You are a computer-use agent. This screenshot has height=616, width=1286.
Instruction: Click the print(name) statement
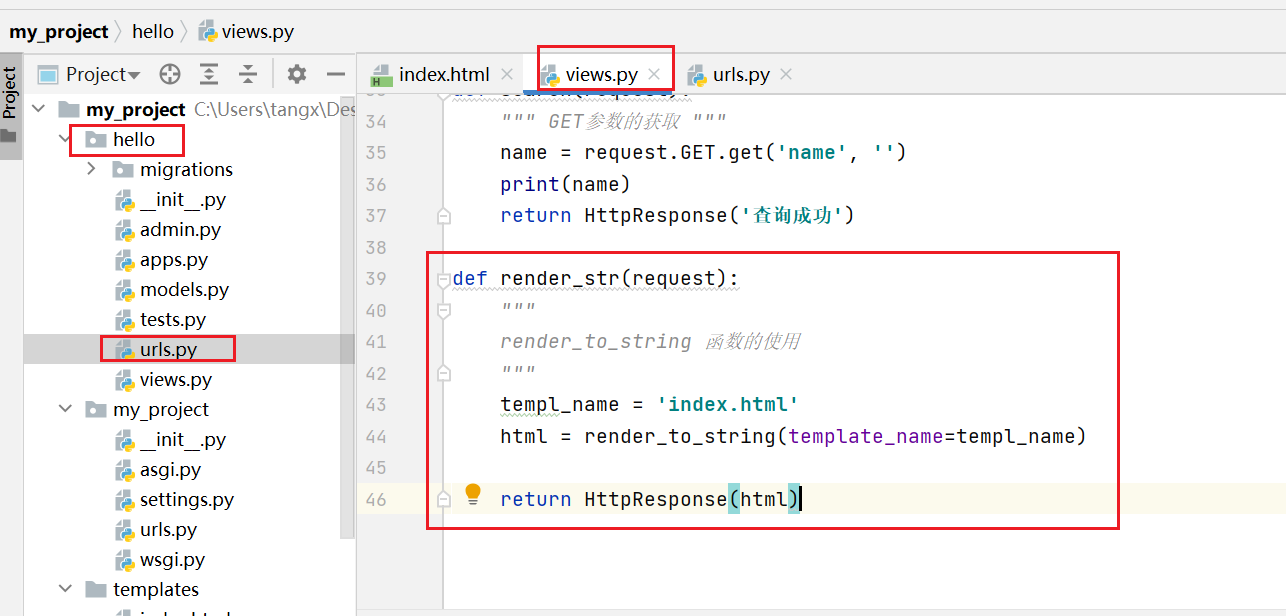pyautogui.click(x=565, y=184)
